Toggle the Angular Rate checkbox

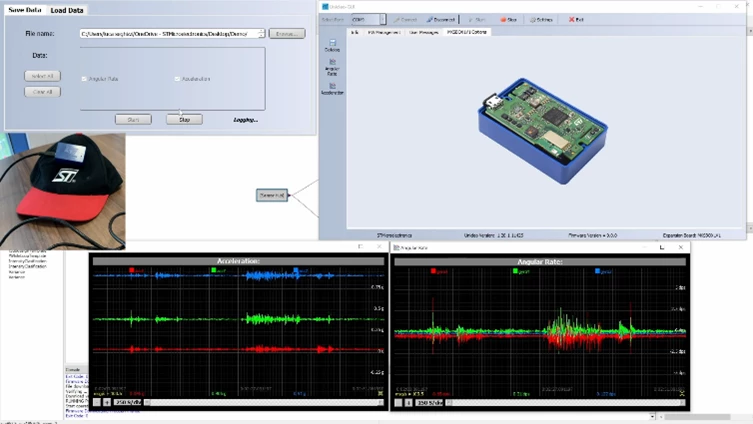(x=84, y=79)
